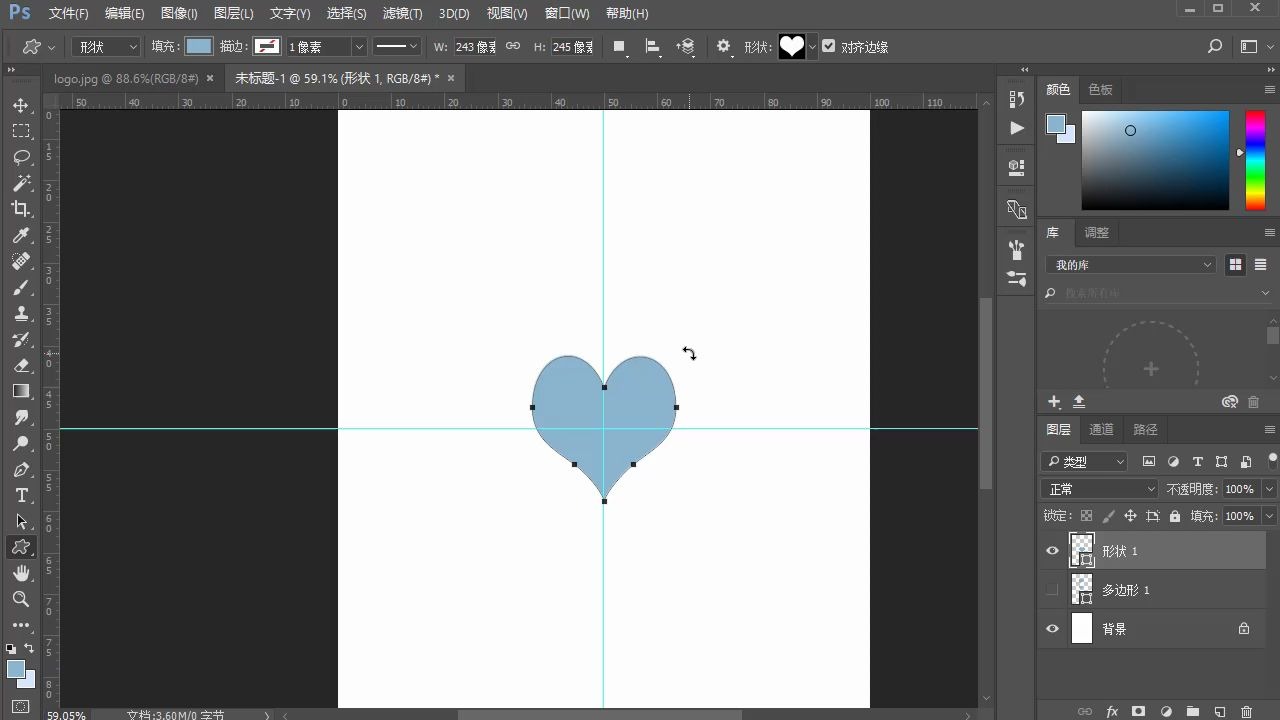
Task: Toggle the Align Edges checkbox
Action: [828, 46]
